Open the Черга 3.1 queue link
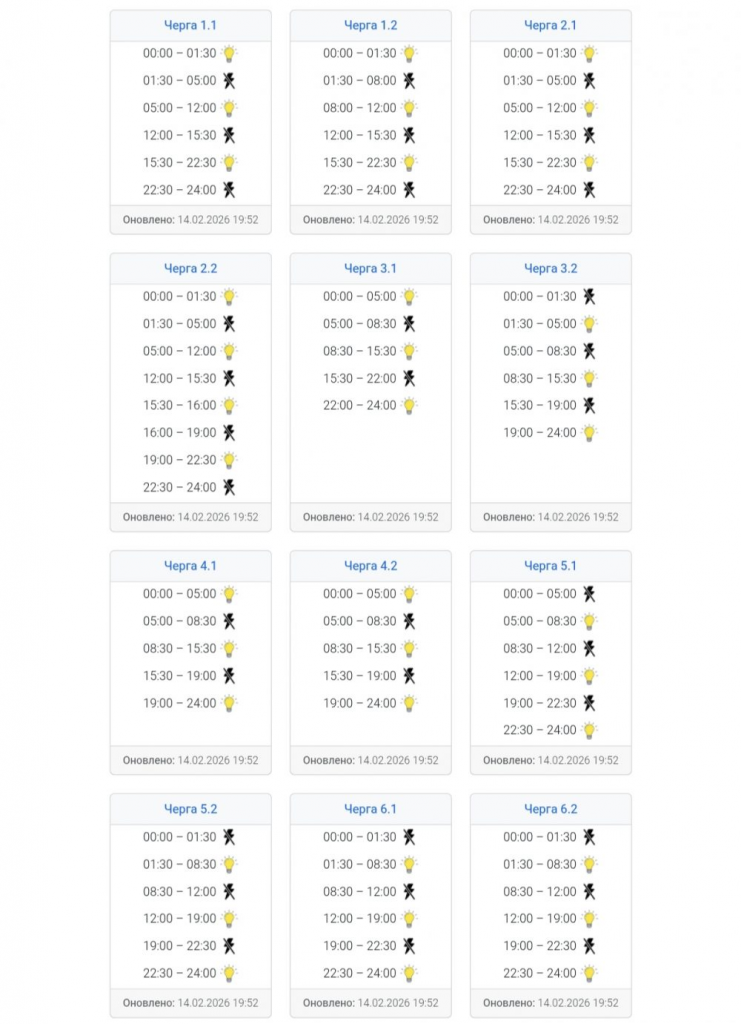Image resolution: width=741 pixels, height=1024 pixels. (x=370, y=268)
